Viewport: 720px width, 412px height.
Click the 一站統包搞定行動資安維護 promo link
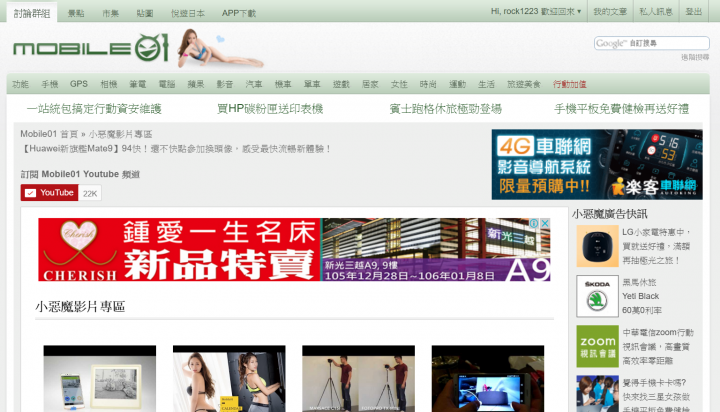click(x=94, y=109)
